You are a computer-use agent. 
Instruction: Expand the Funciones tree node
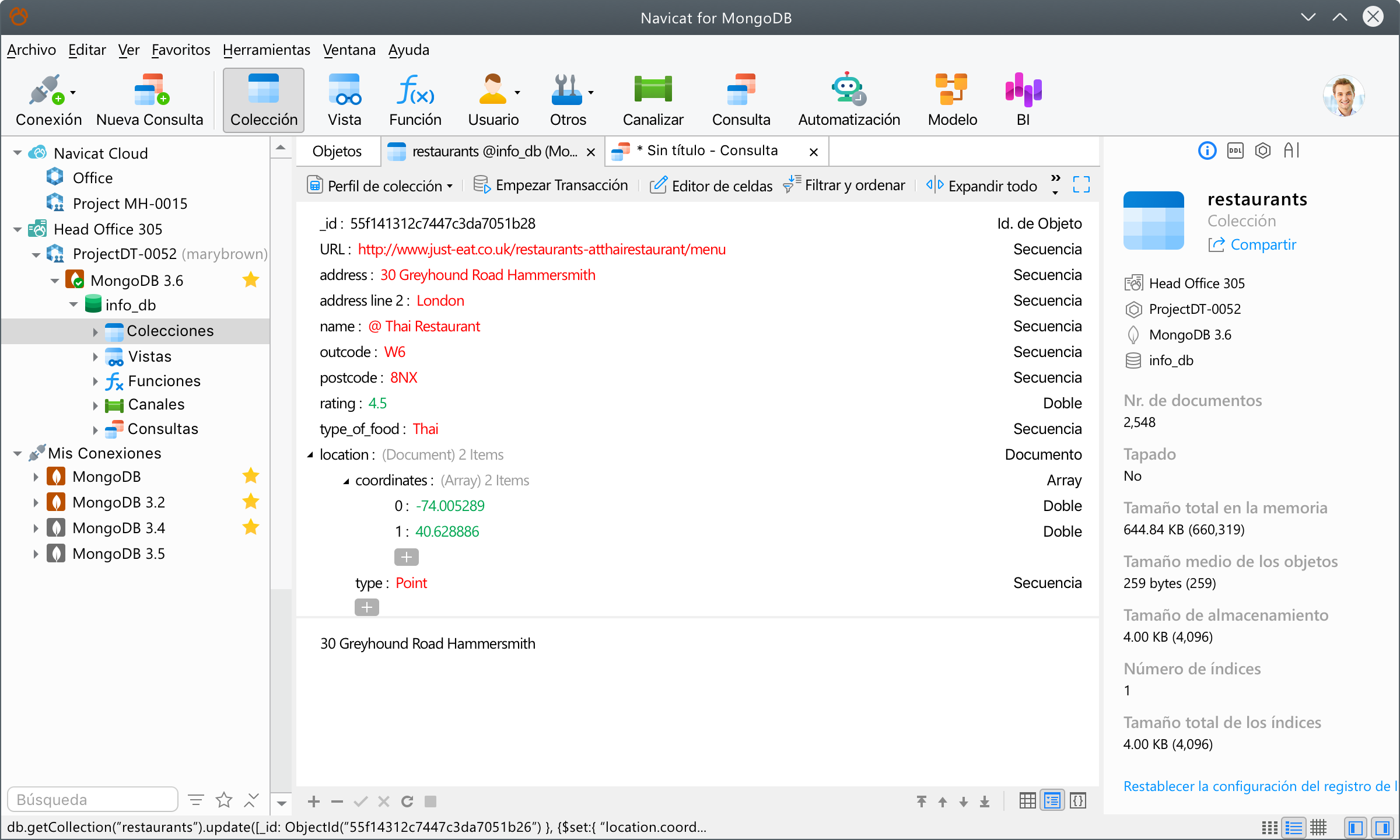click(95, 381)
